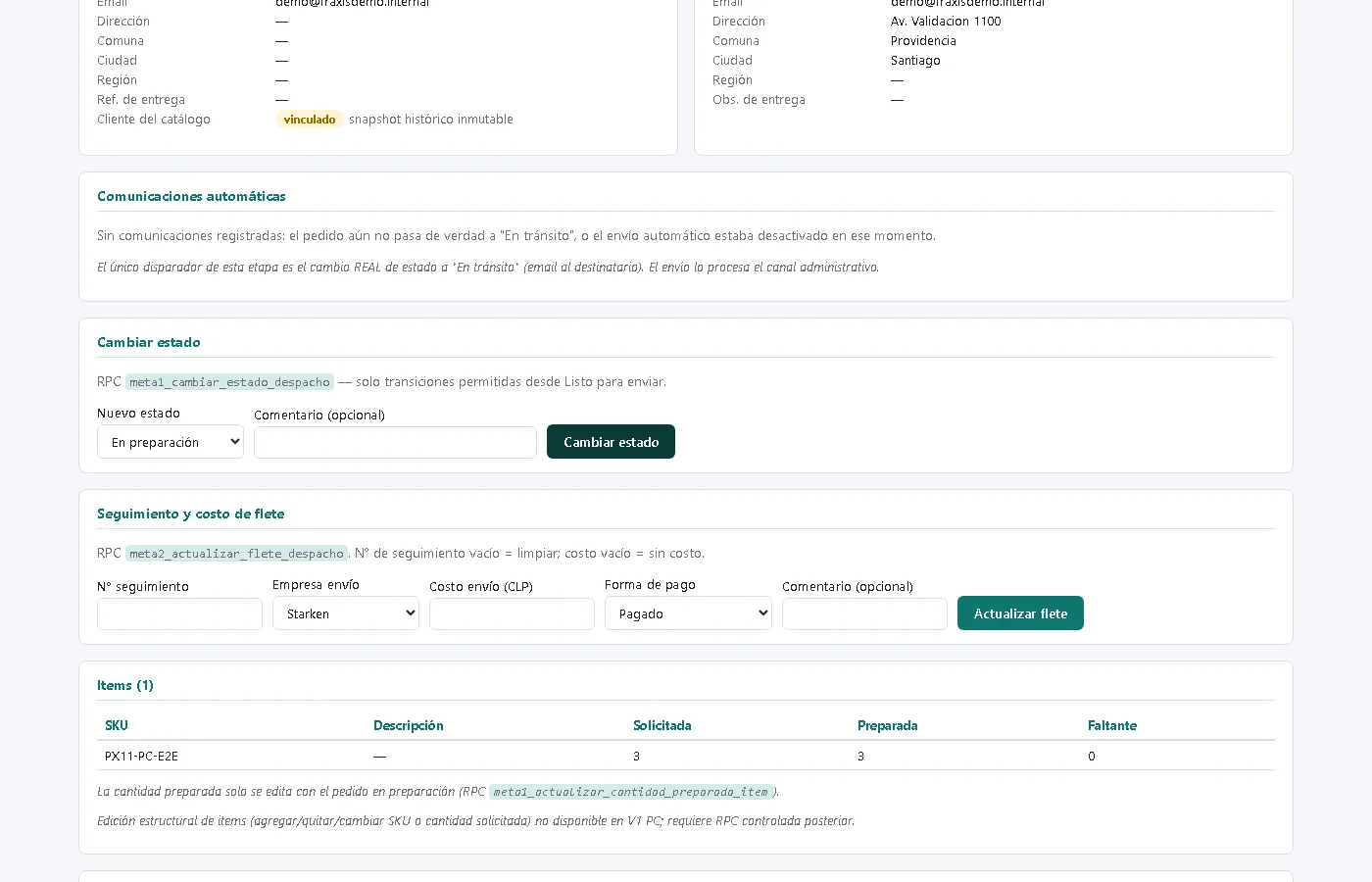Click the vinculado badge
1372x882 pixels.
(x=310, y=120)
